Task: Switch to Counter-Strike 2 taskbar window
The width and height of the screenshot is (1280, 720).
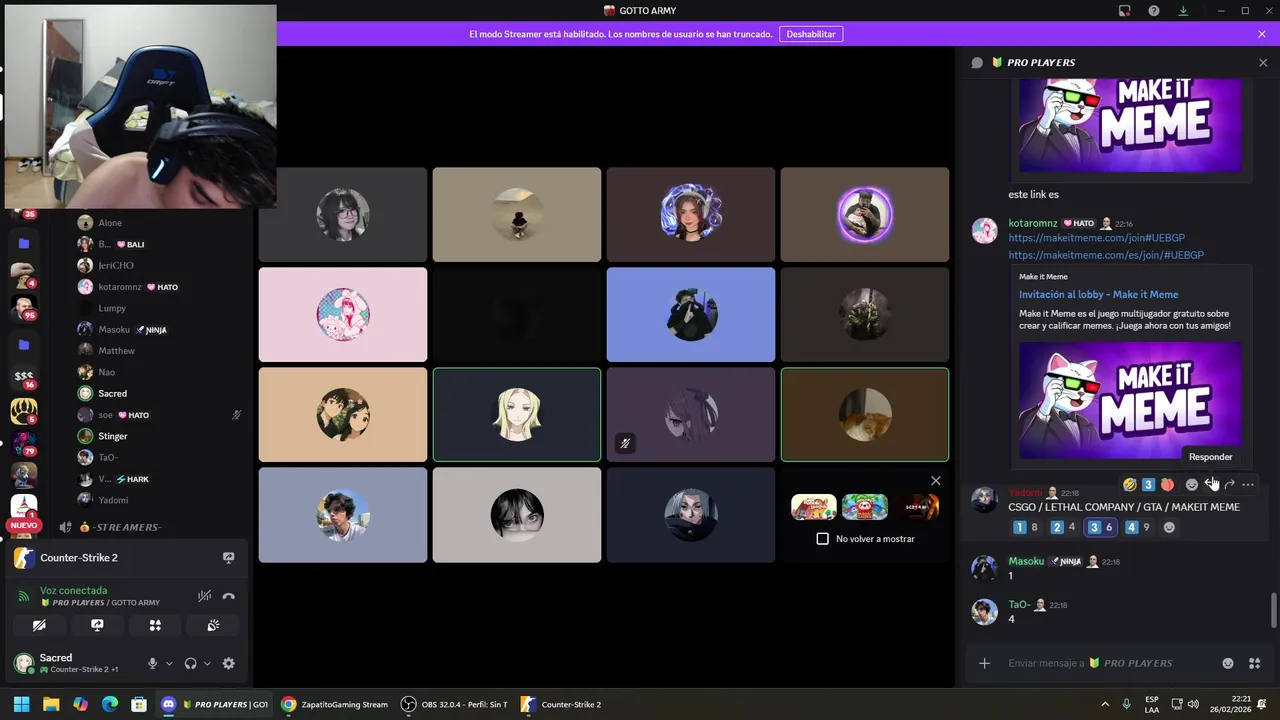Action: 561,704
